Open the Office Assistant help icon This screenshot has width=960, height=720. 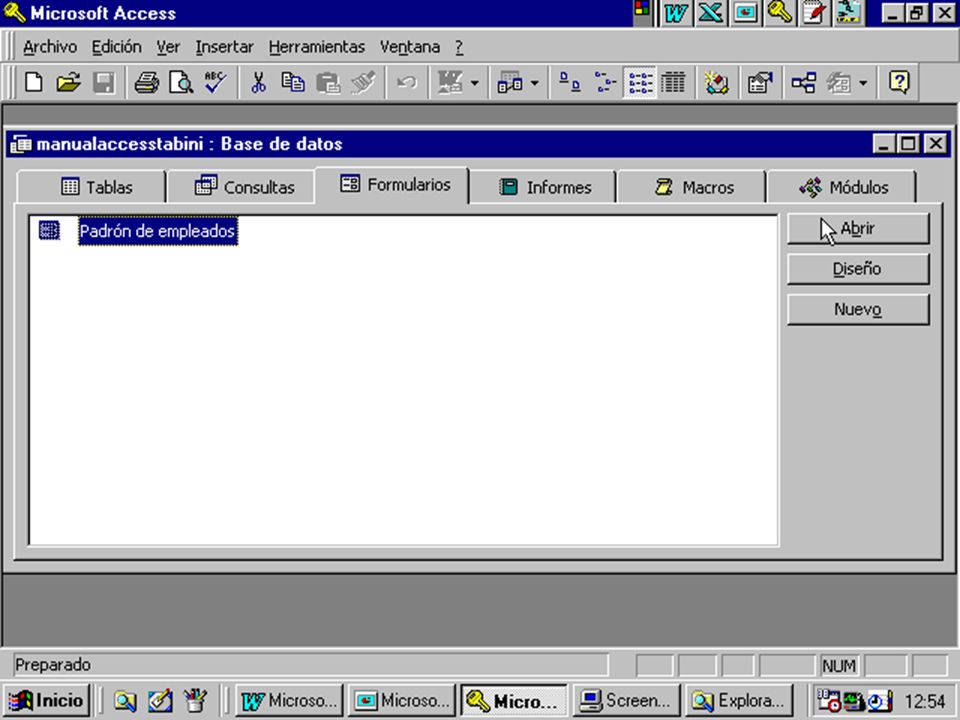pyautogui.click(x=899, y=82)
